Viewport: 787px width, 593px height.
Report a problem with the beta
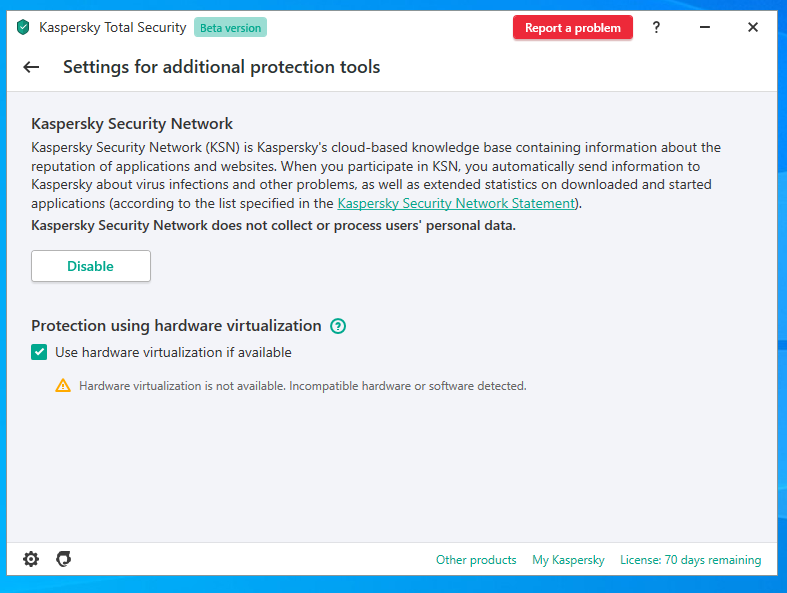(x=572, y=28)
